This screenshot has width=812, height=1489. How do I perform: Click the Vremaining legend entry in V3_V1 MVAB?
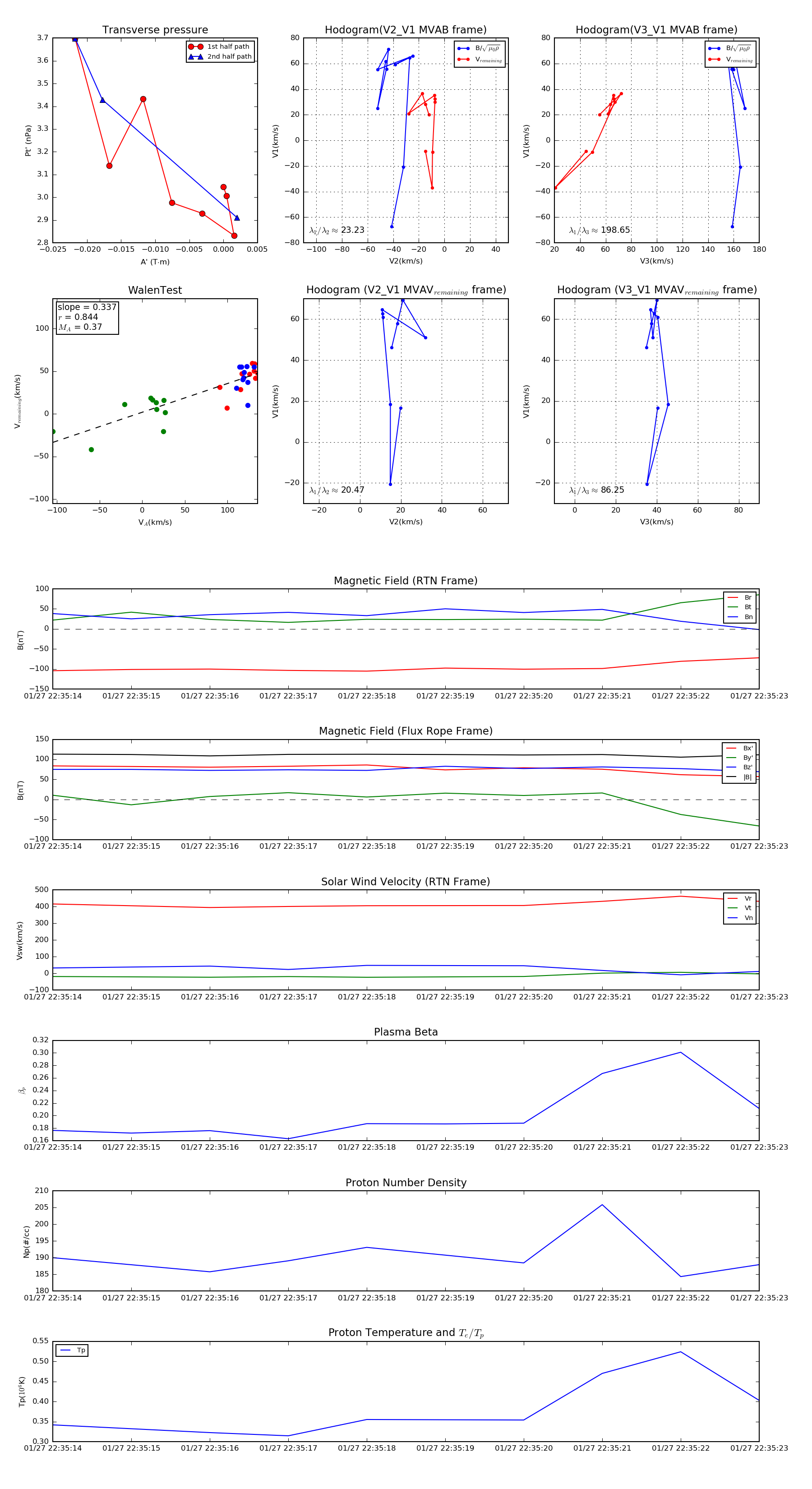[730, 60]
